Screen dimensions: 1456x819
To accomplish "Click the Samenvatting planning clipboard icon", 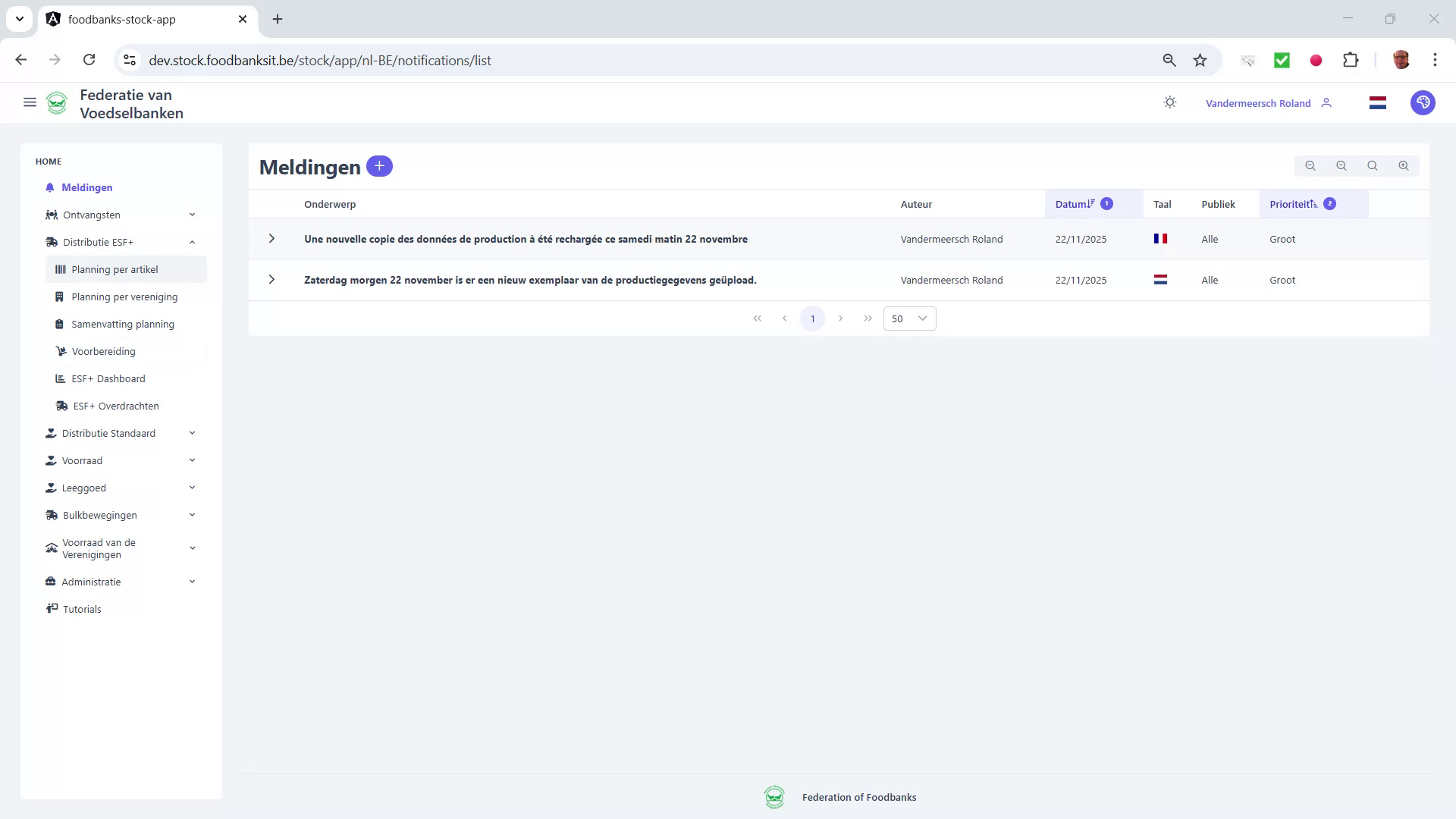I will 61,324.
